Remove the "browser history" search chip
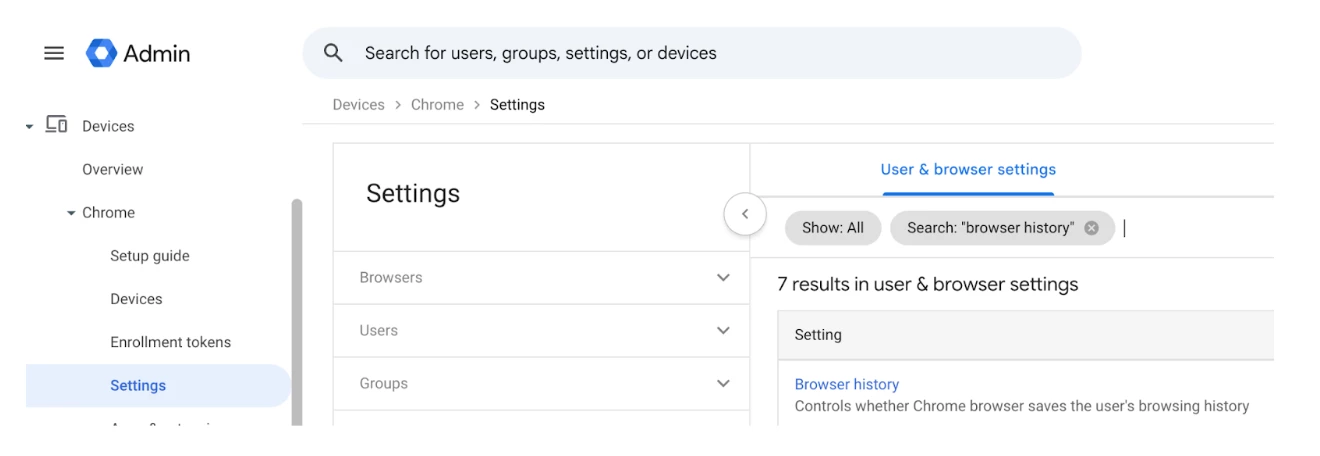Viewport: 1320px width, 456px height. point(1092,228)
